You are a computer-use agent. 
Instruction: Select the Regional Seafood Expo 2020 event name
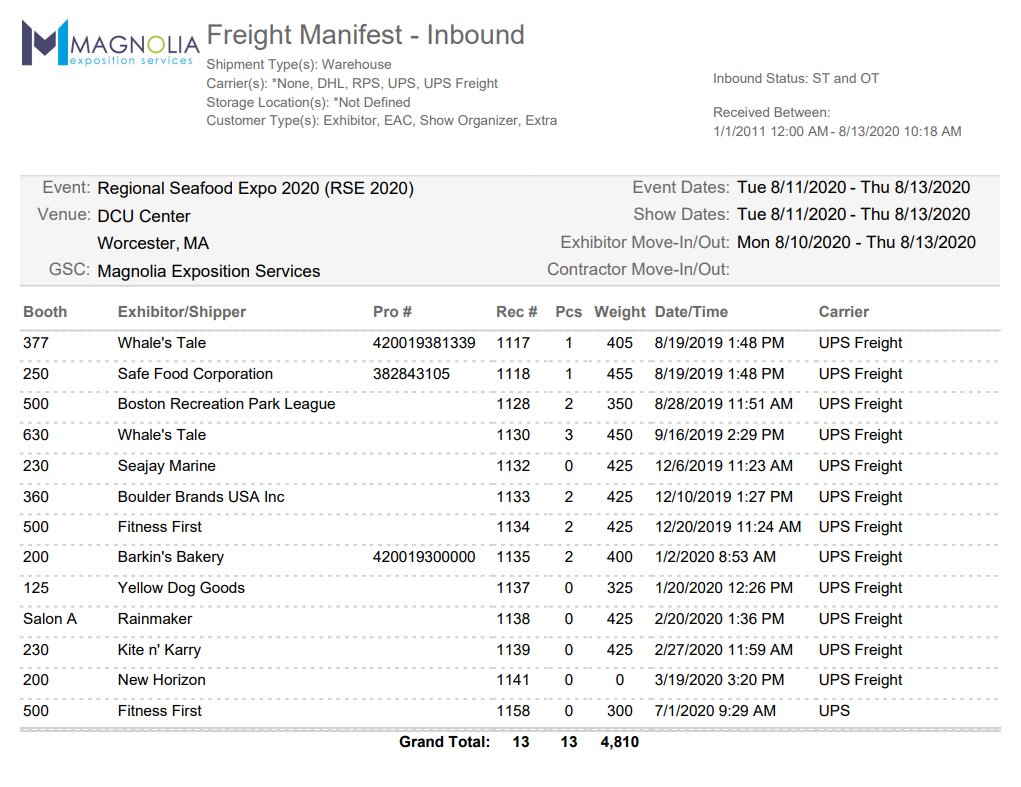pos(254,188)
